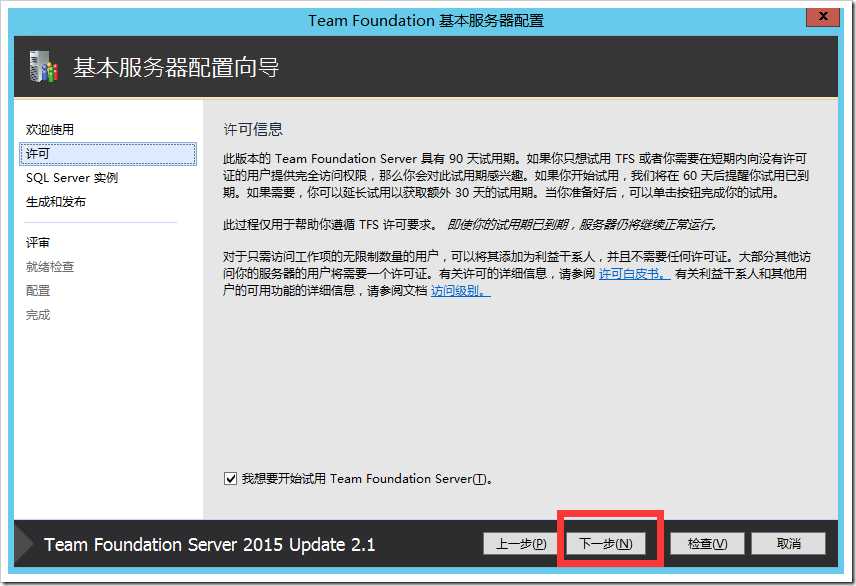The height and width of the screenshot is (586, 856).
Task: Open the 欢迎使用 wizard step
Action: tap(50, 129)
